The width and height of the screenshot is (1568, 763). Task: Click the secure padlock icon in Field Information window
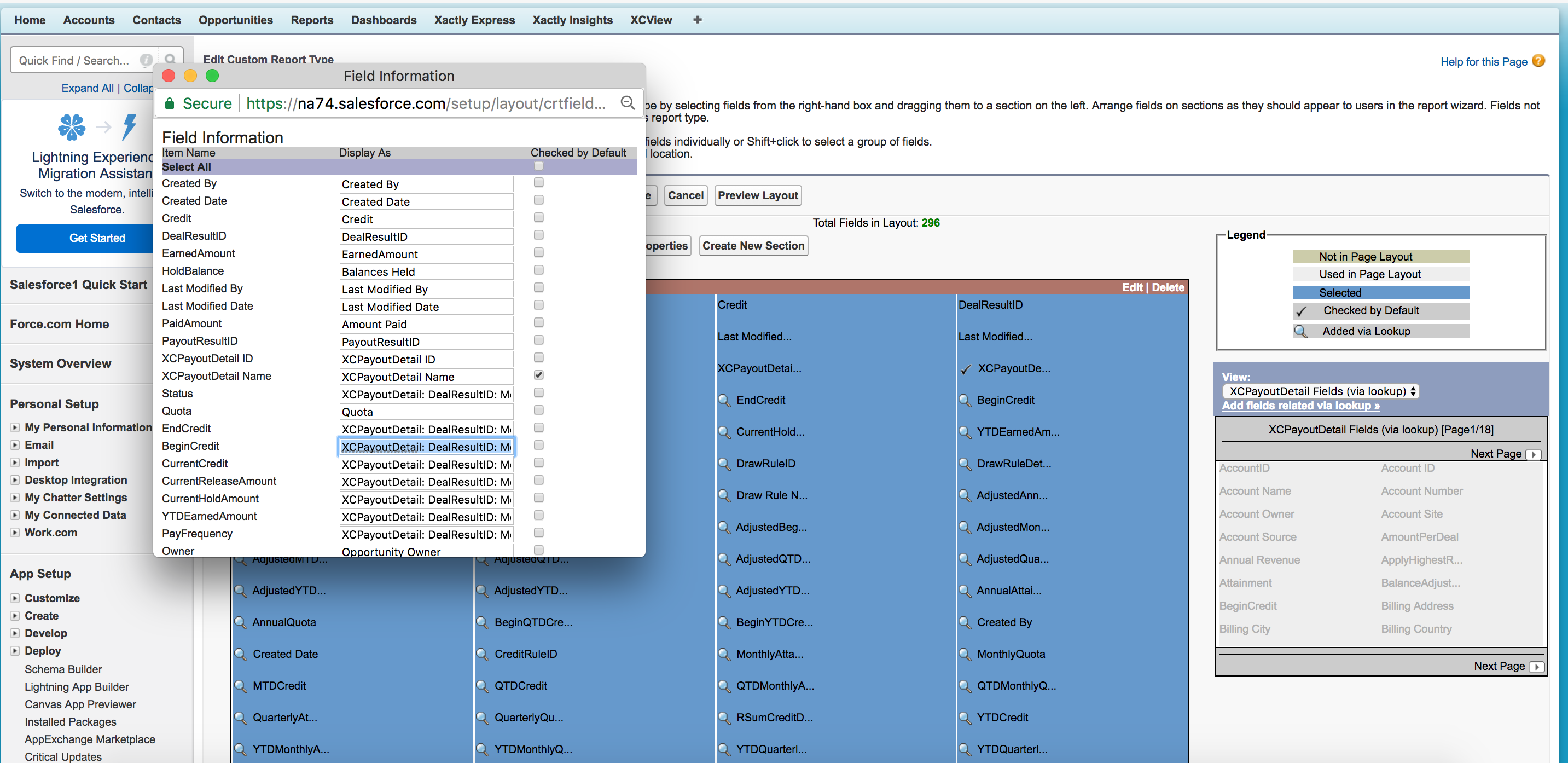(x=170, y=103)
